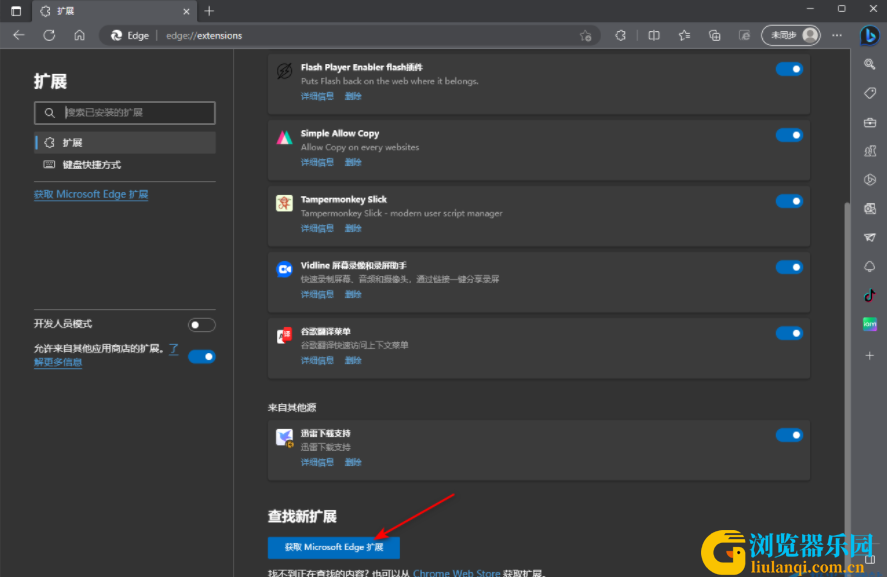Open the Favorites list icon
Image resolution: width=887 pixels, height=577 pixels.
click(684, 35)
